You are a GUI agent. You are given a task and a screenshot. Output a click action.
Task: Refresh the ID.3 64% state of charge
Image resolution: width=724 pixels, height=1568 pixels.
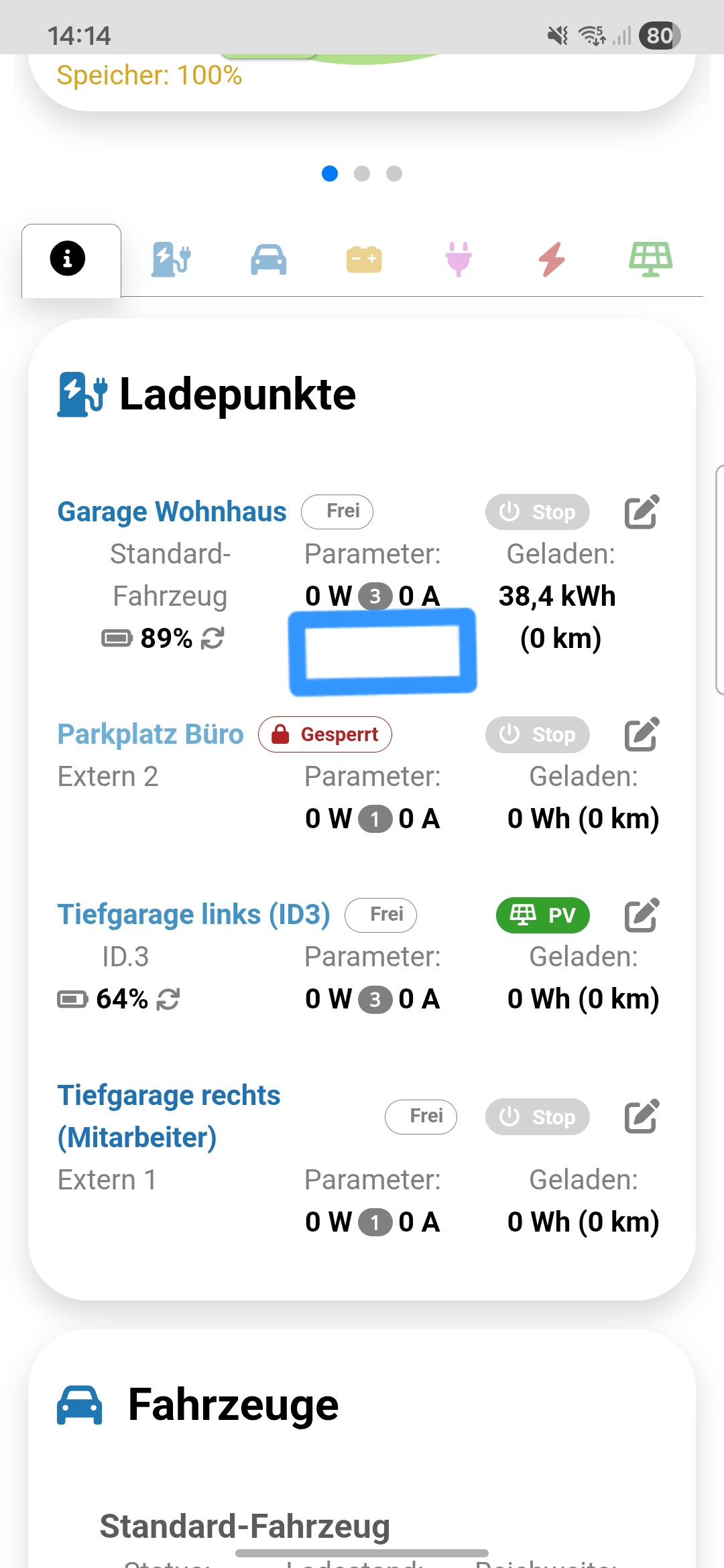(x=168, y=1000)
